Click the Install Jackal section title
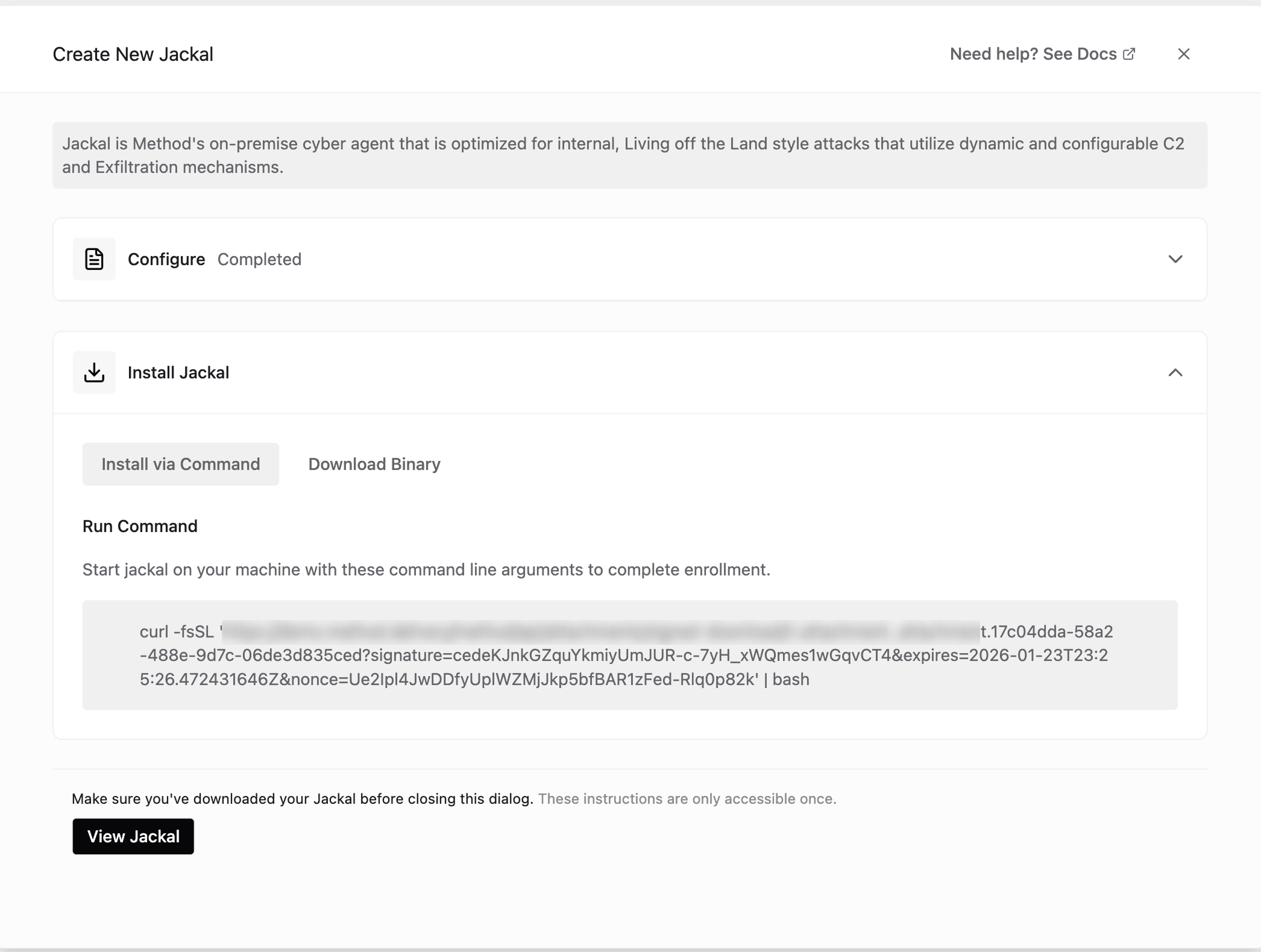Screen dimensions: 1261x952 tap(178, 372)
